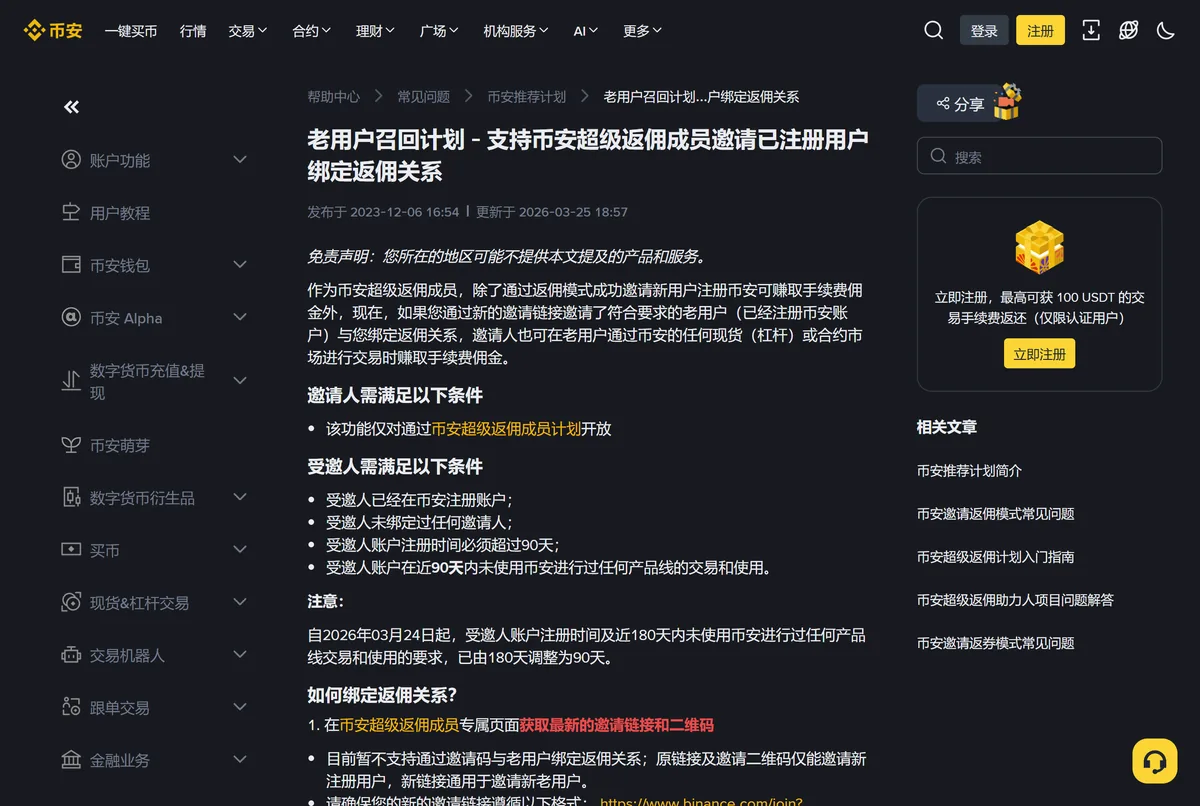Expand the 数字货币充值&提现 section chevron
The image size is (1200, 806).
(240, 381)
